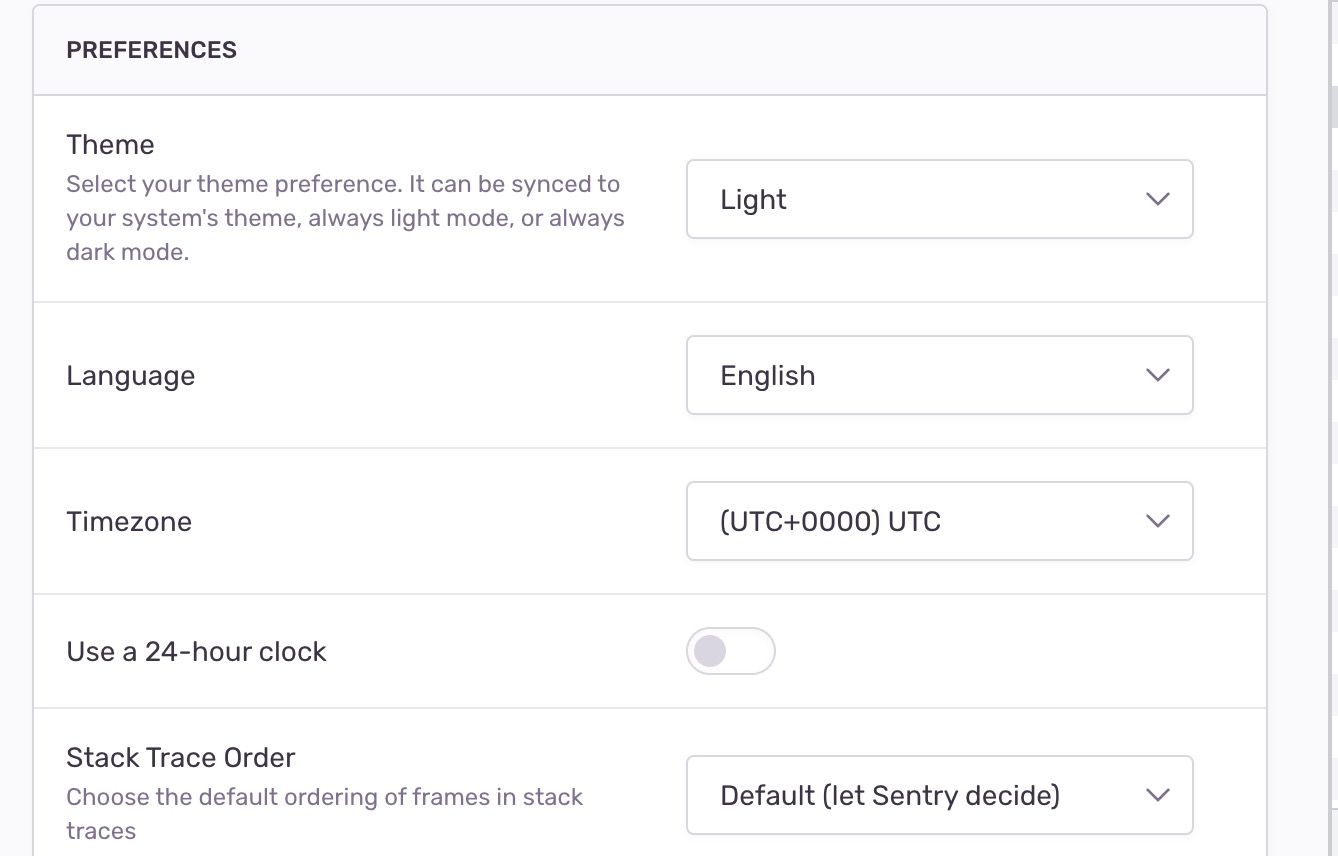Screen dimensions: 1338x856
Task: Click the Language dropdown arrow
Action: click(x=1157, y=375)
